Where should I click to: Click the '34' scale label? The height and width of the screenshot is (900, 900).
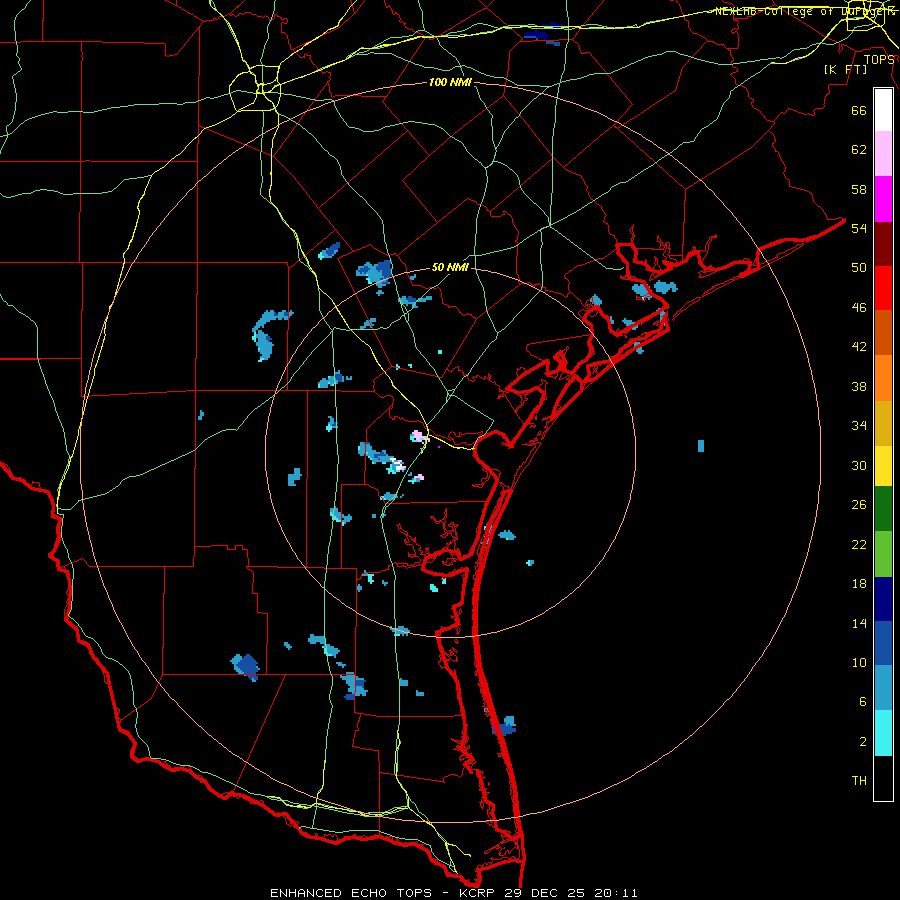click(859, 426)
